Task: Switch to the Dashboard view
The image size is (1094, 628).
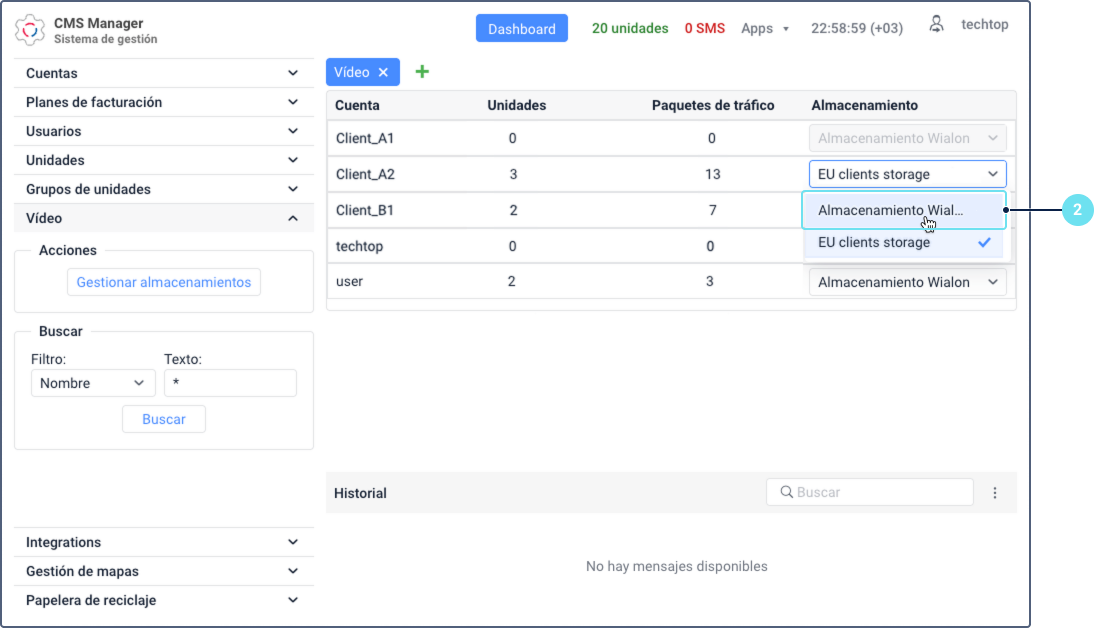Action: (521, 28)
